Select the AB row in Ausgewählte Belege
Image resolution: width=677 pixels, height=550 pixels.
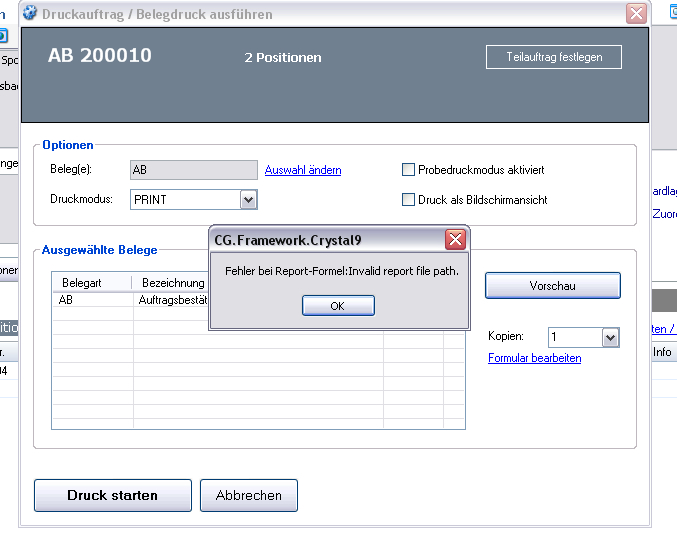coord(92,299)
